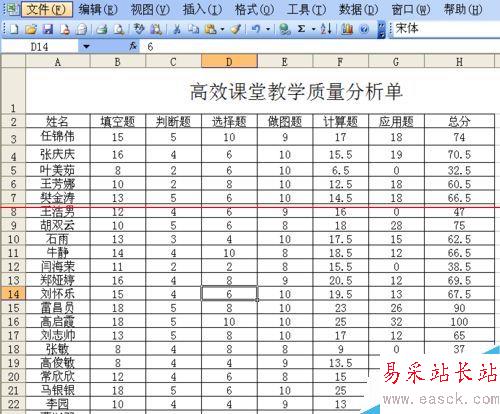
Task: Open the Chart Wizard icon
Action: (347, 29)
